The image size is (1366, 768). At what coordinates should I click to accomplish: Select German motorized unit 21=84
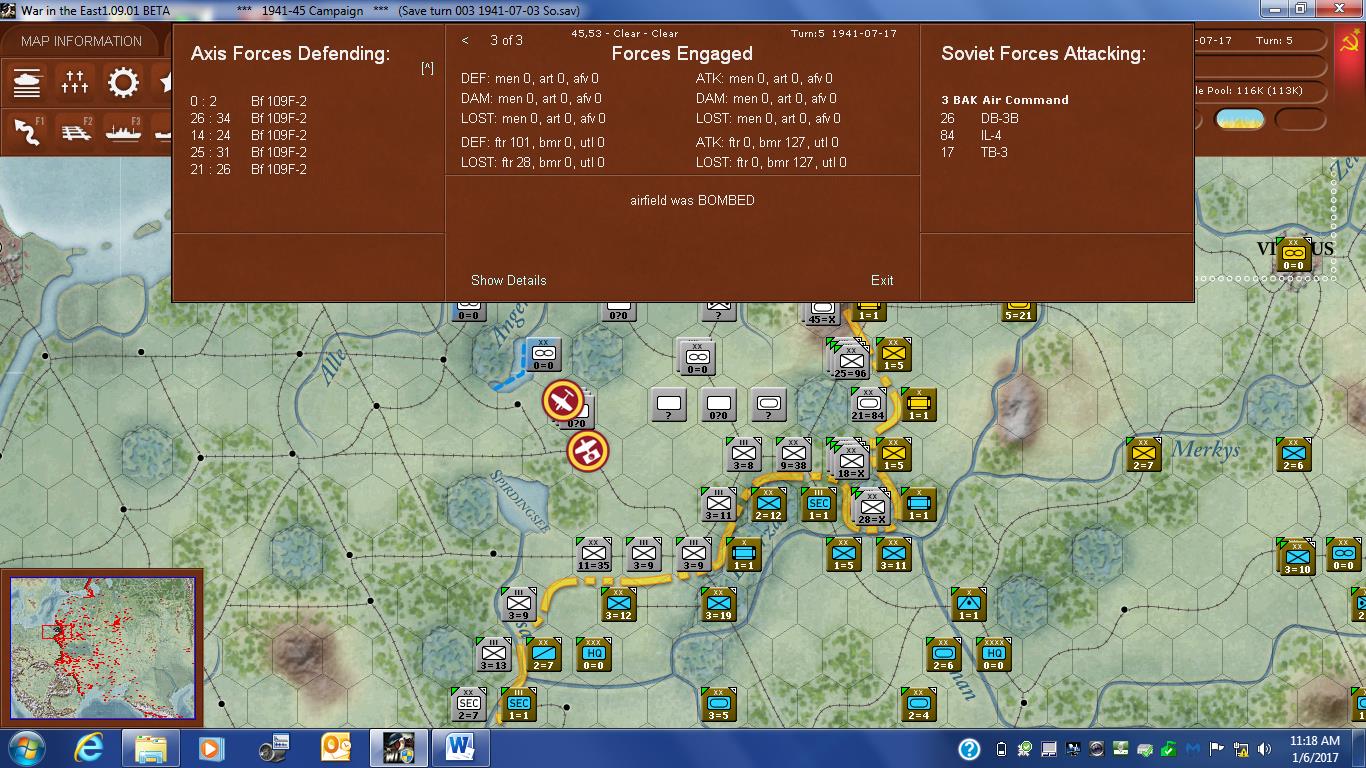click(x=868, y=405)
